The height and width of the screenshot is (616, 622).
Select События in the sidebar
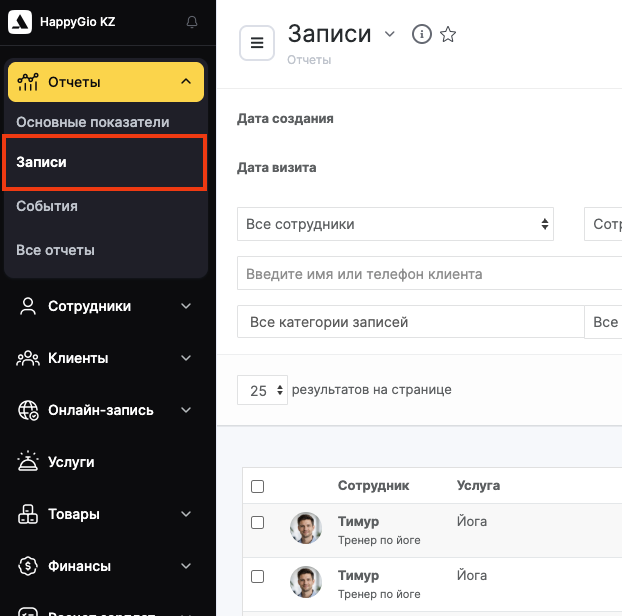[x=47, y=206]
